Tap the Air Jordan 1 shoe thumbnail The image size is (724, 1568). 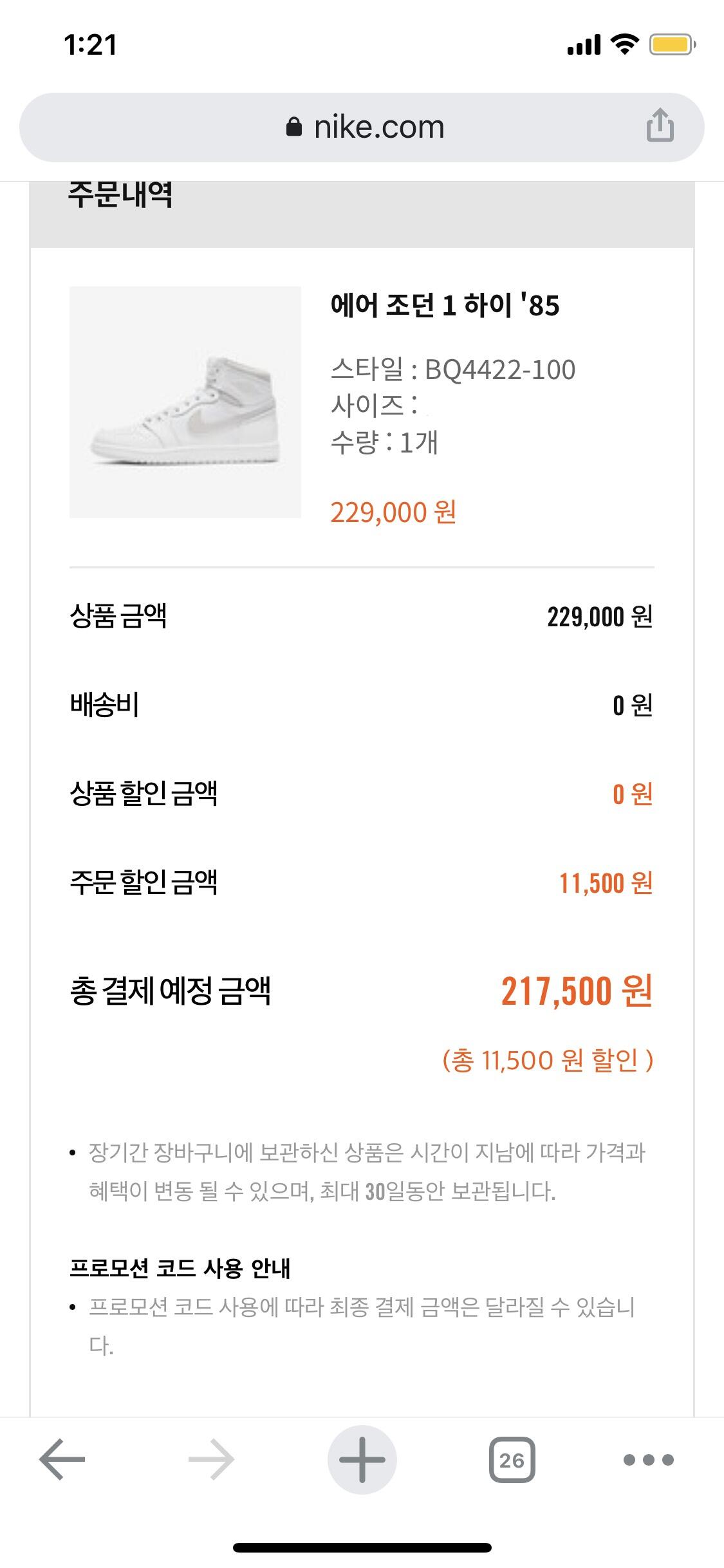[185, 402]
